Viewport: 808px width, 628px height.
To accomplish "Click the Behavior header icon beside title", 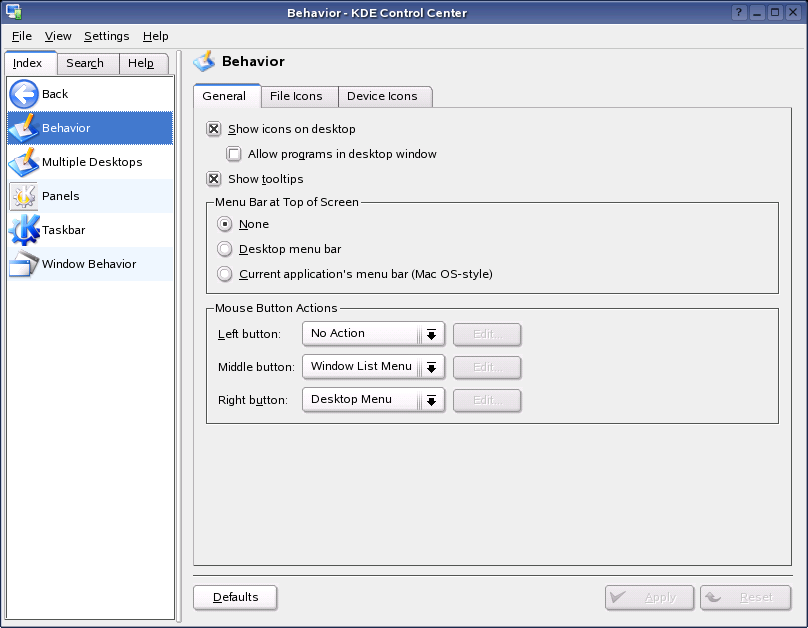I will point(204,61).
